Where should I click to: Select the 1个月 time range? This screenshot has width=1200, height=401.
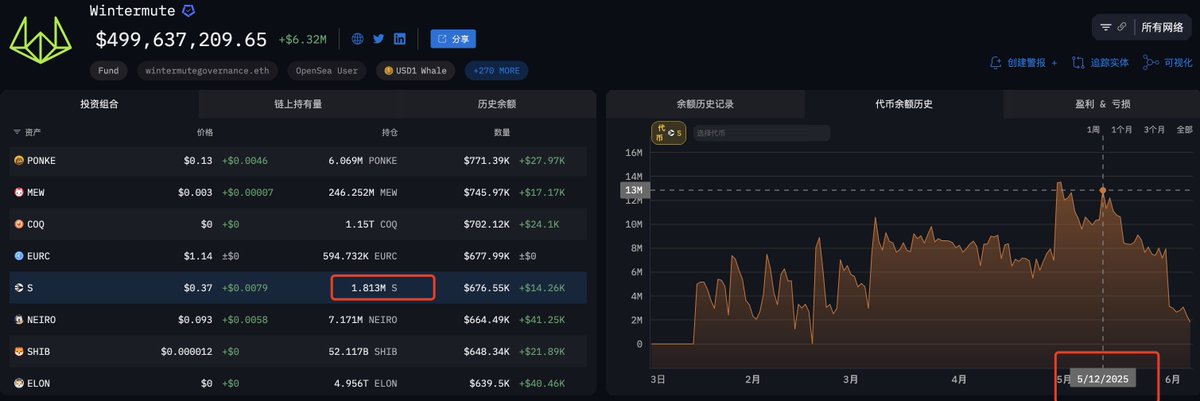coord(1122,130)
